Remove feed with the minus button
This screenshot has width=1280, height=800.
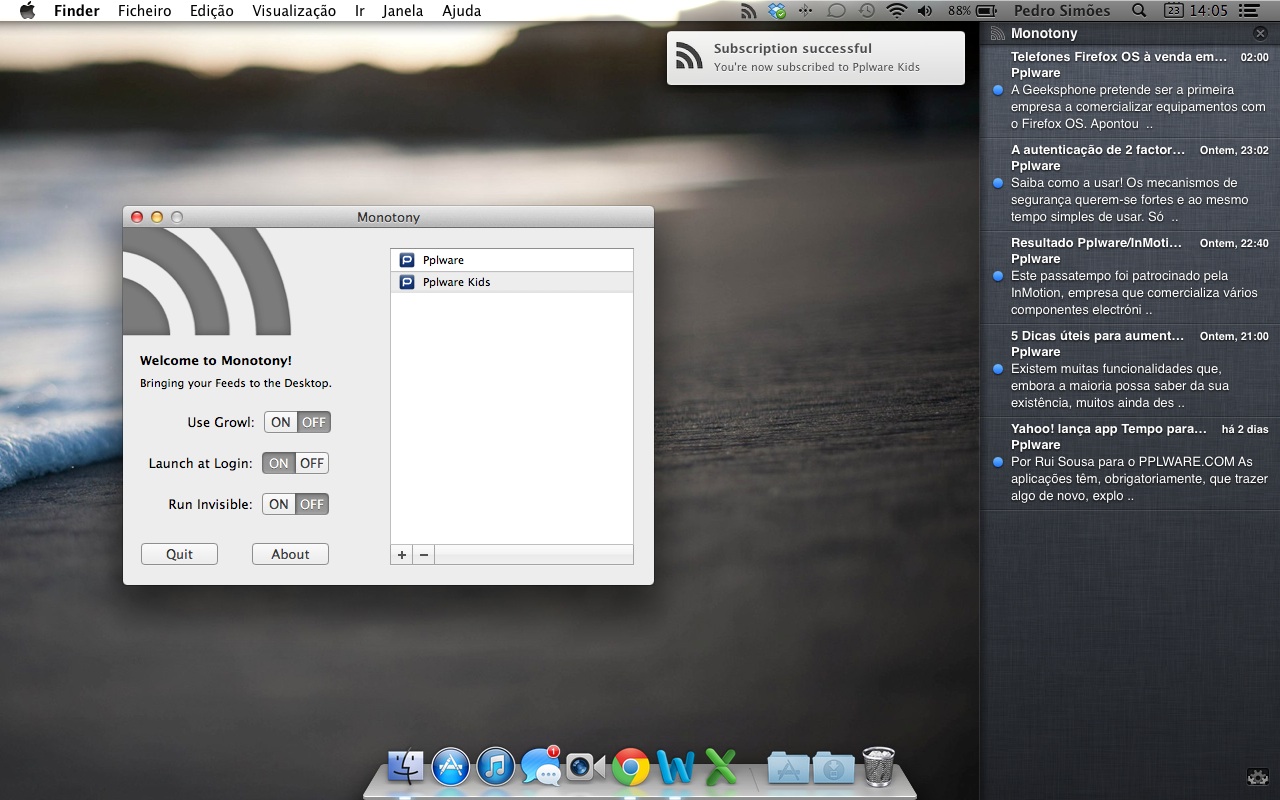click(x=424, y=555)
